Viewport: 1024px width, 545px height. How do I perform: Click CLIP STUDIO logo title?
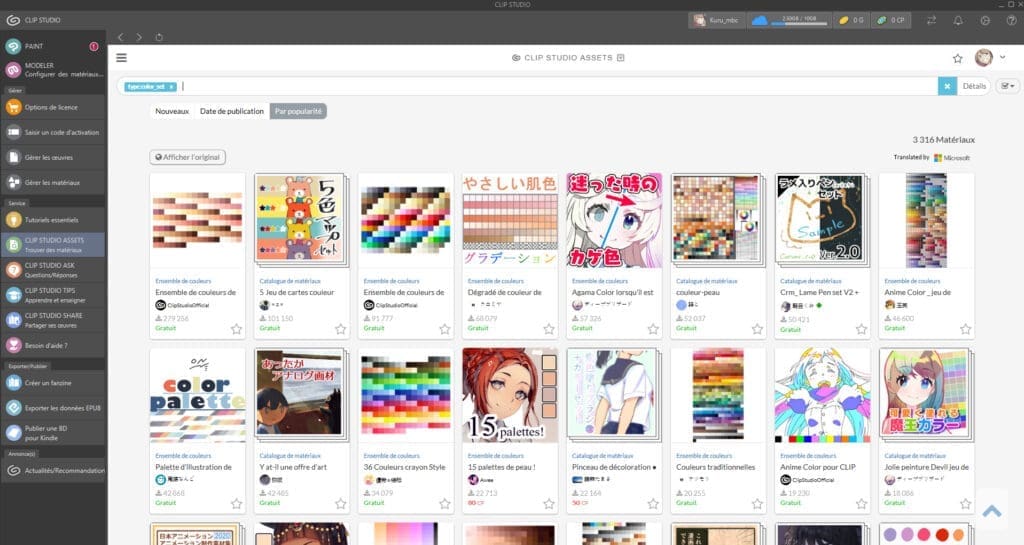point(34,20)
